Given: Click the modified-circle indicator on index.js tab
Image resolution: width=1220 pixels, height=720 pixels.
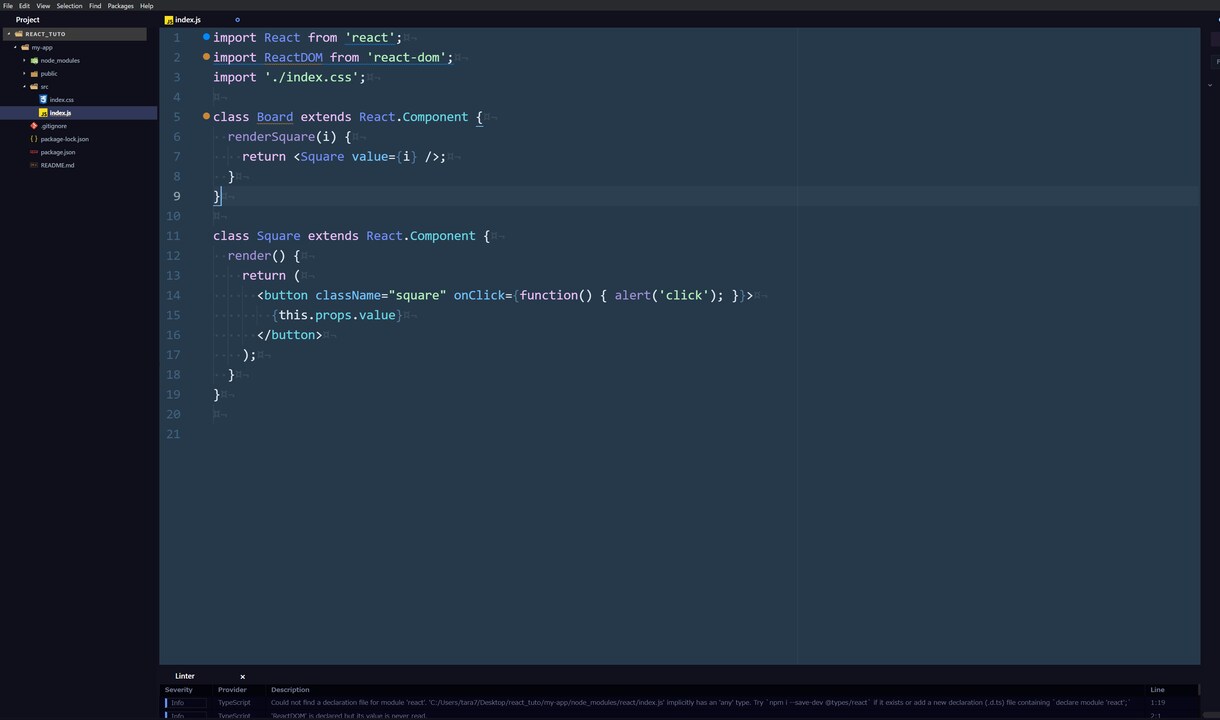Looking at the screenshot, I should (237, 20).
